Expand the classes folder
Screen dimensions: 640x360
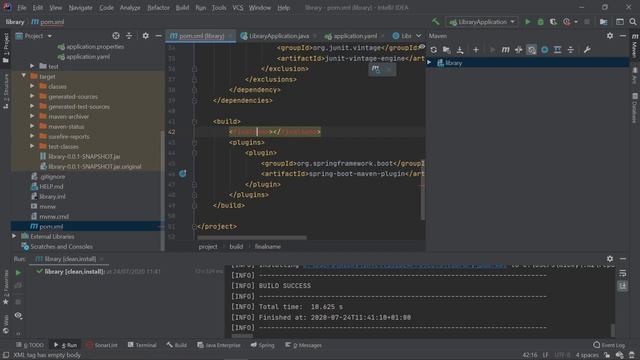32,86
